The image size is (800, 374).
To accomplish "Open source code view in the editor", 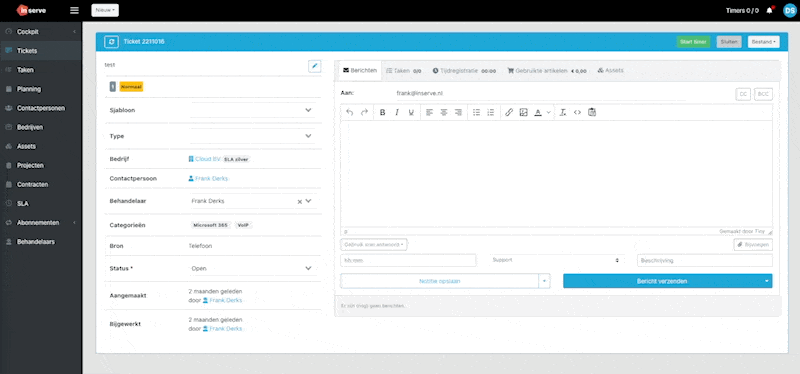I will point(577,112).
